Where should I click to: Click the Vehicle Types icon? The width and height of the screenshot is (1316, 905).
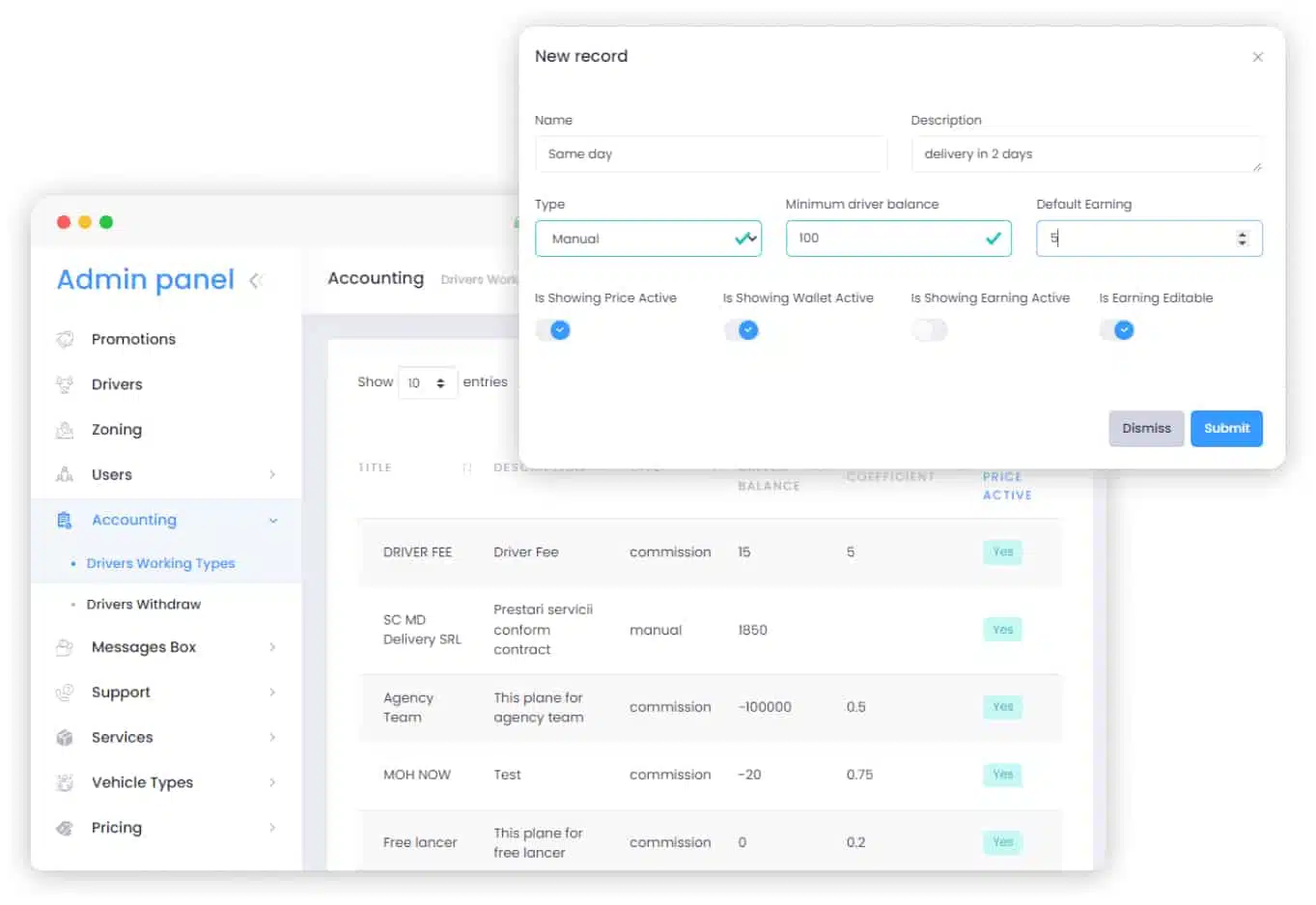point(65,782)
